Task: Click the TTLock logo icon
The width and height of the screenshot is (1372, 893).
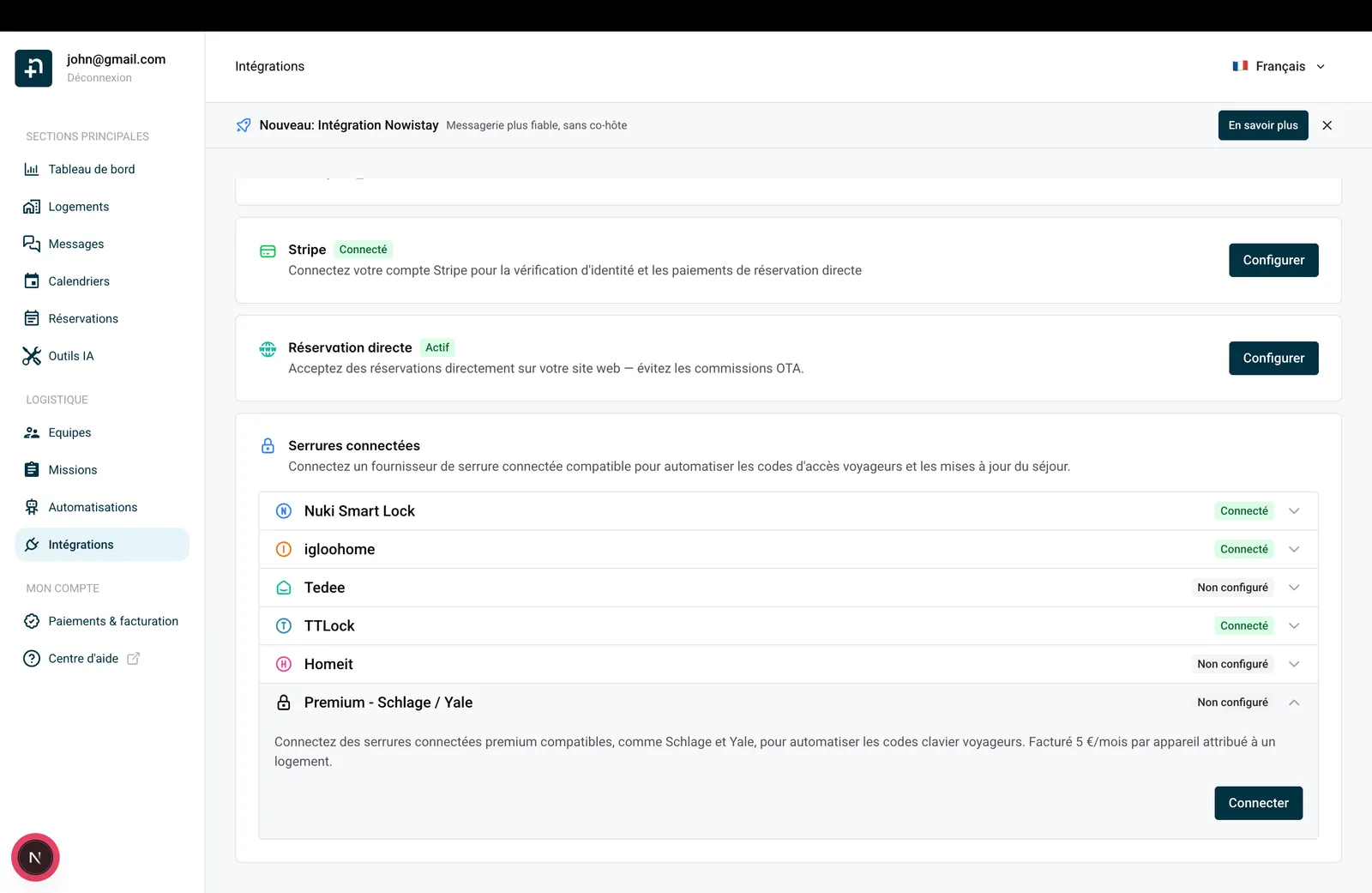Action: coord(284,626)
